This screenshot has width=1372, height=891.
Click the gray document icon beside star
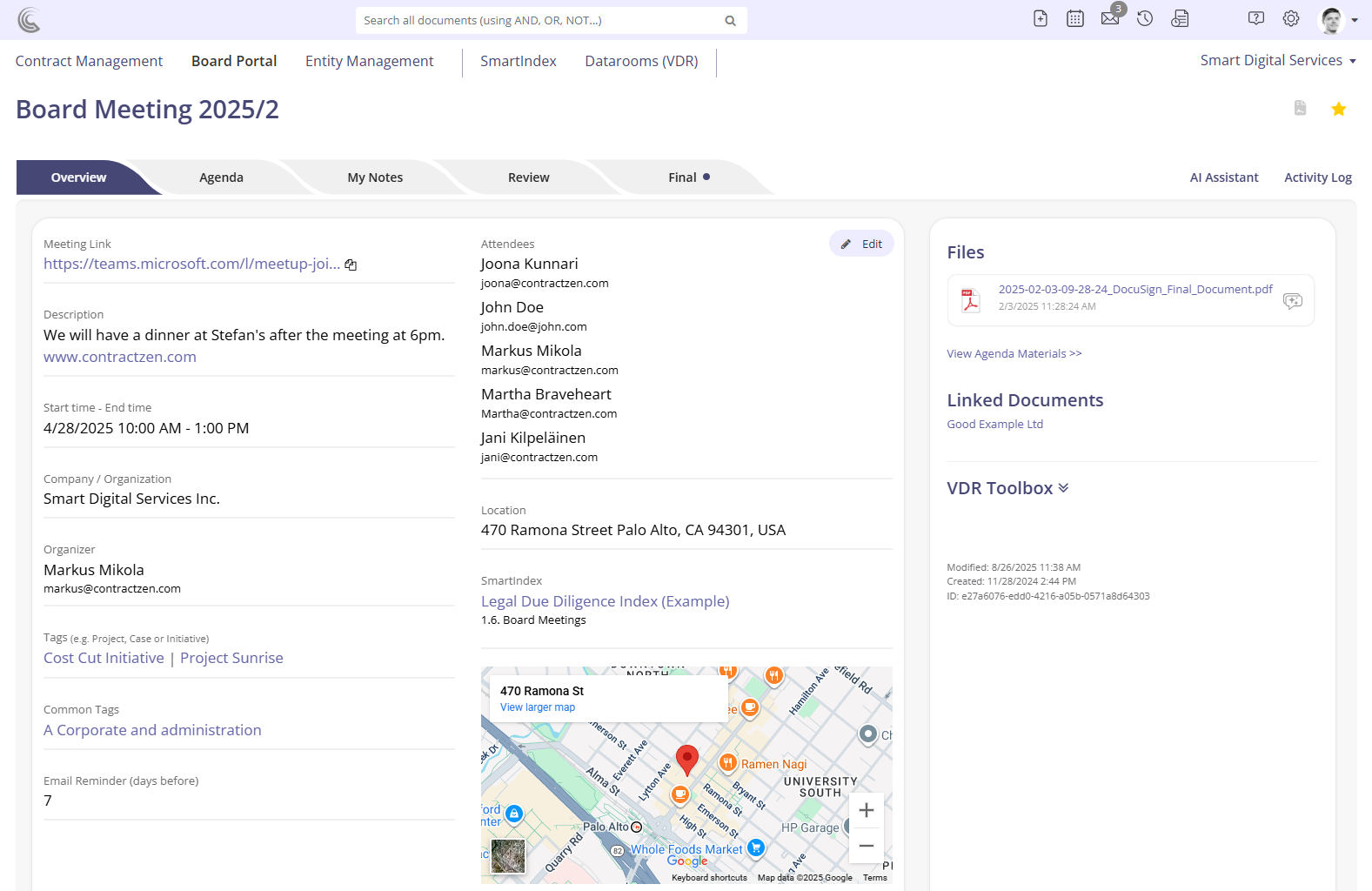point(1300,108)
